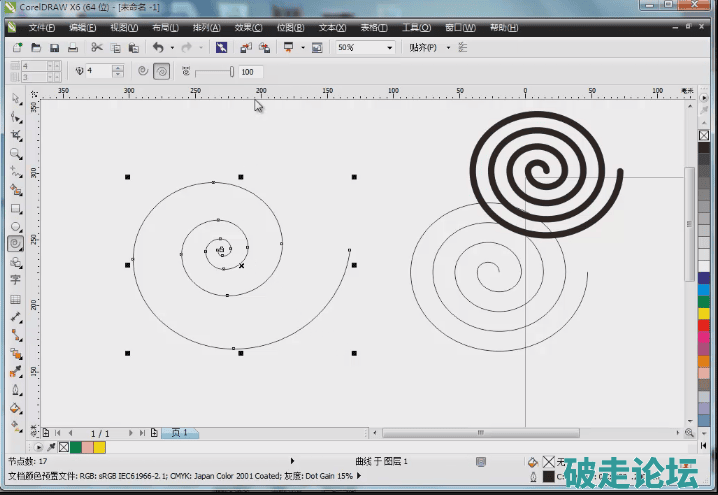The height and width of the screenshot is (495, 718).
Task: Switch to the 页 1 page tab
Action: [181, 433]
